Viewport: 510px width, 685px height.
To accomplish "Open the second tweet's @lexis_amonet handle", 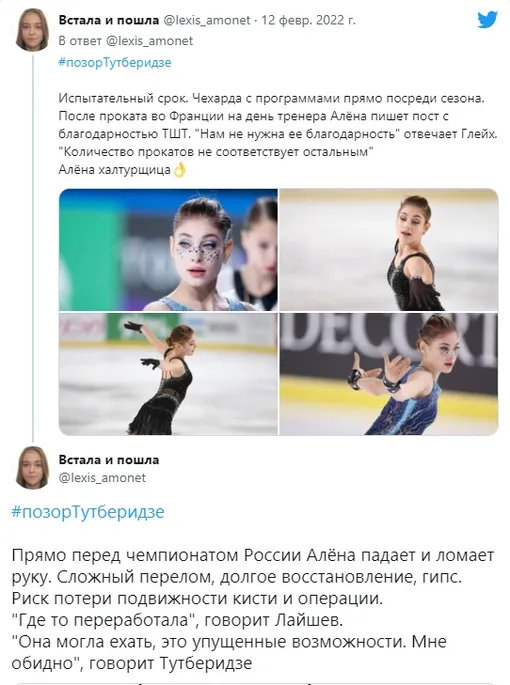I will click(x=102, y=477).
